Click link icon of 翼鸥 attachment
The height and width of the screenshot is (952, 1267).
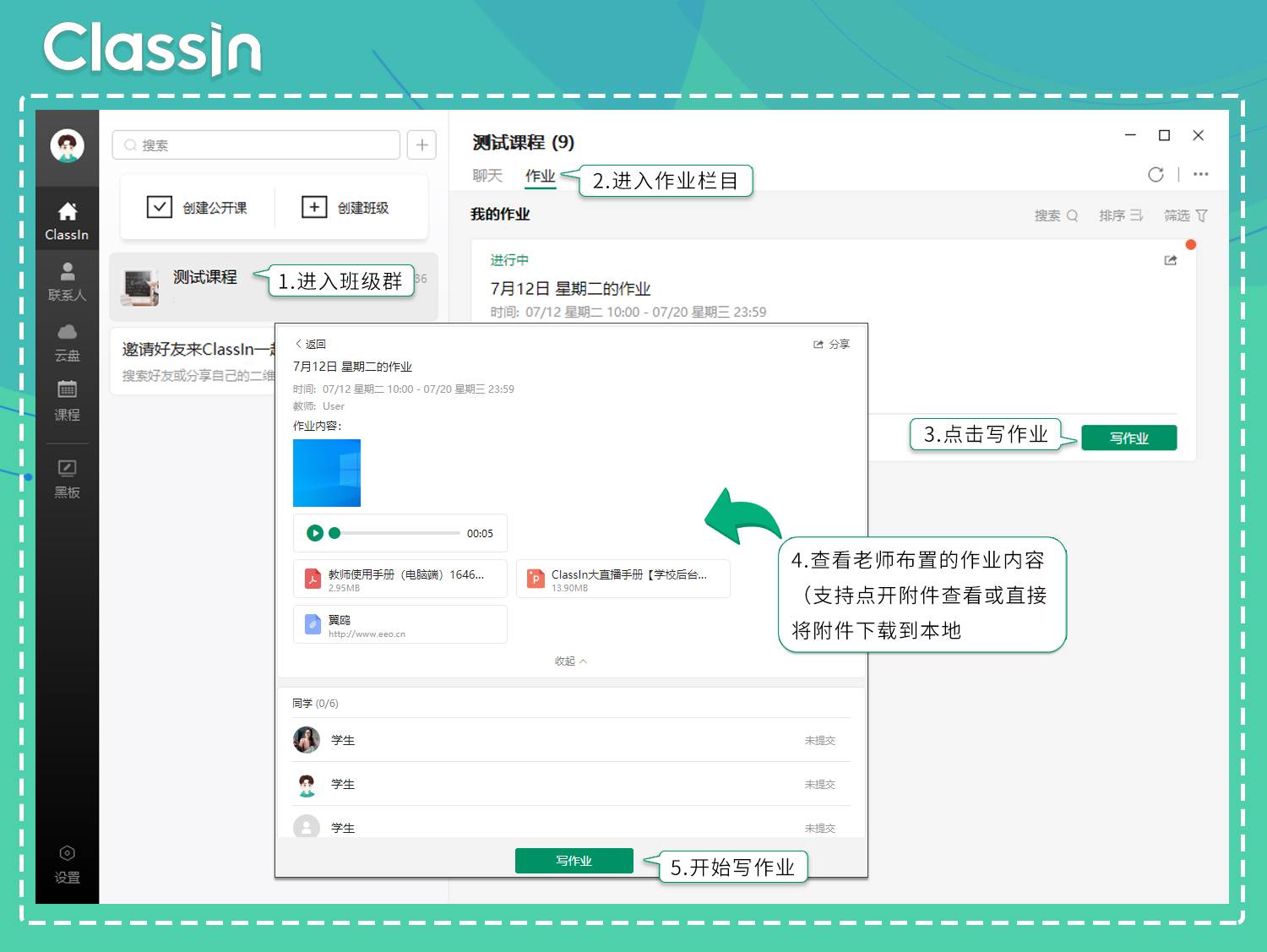pyautogui.click(x=313, y=624)
